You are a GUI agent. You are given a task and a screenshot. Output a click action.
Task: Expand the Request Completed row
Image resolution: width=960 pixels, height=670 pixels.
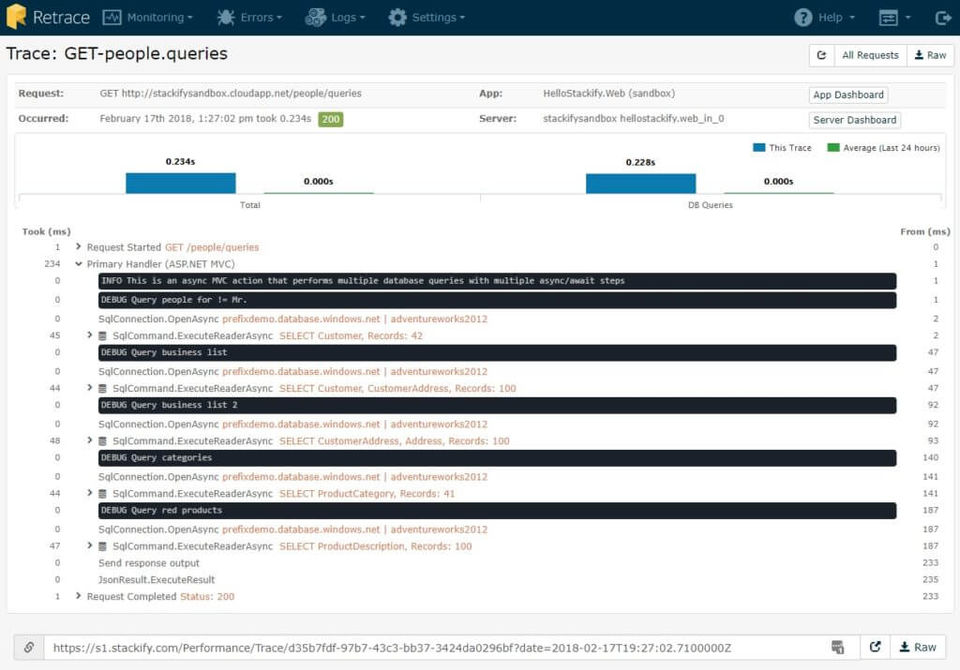tap(78, 596)
